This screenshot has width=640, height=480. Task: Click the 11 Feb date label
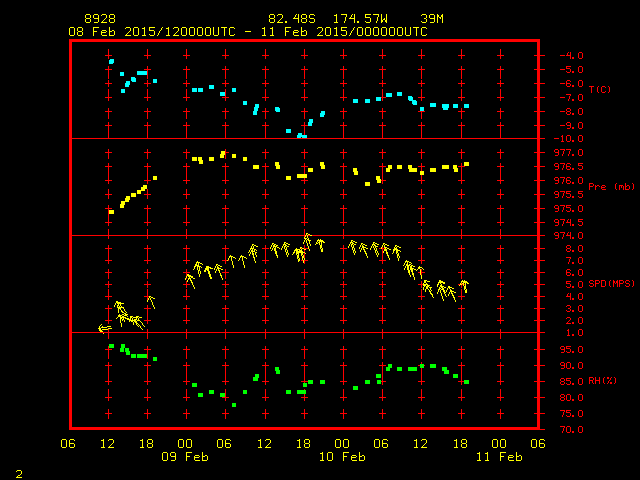[x=498, y=457]
